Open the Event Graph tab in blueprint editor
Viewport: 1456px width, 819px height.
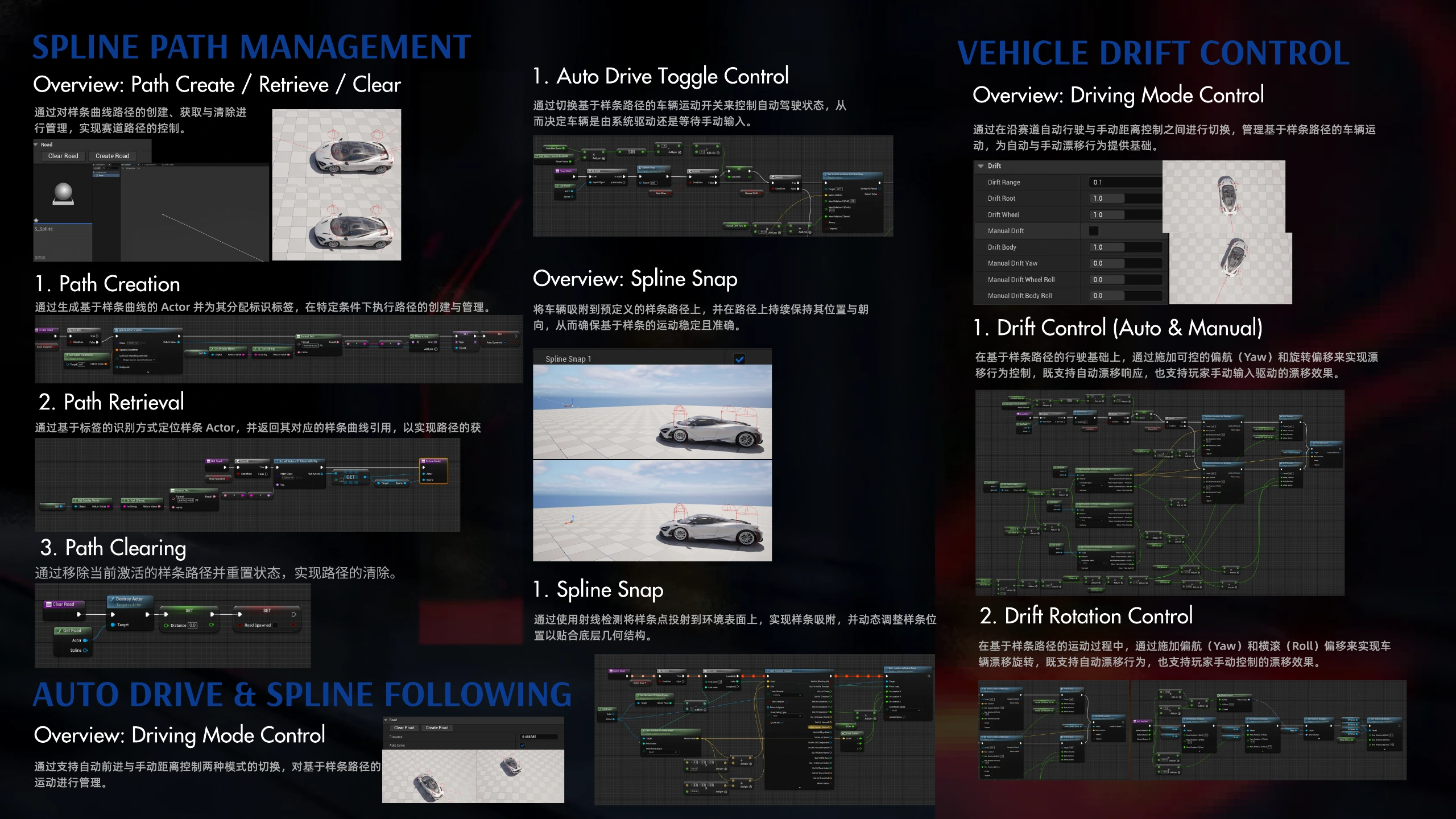point(168,165)
